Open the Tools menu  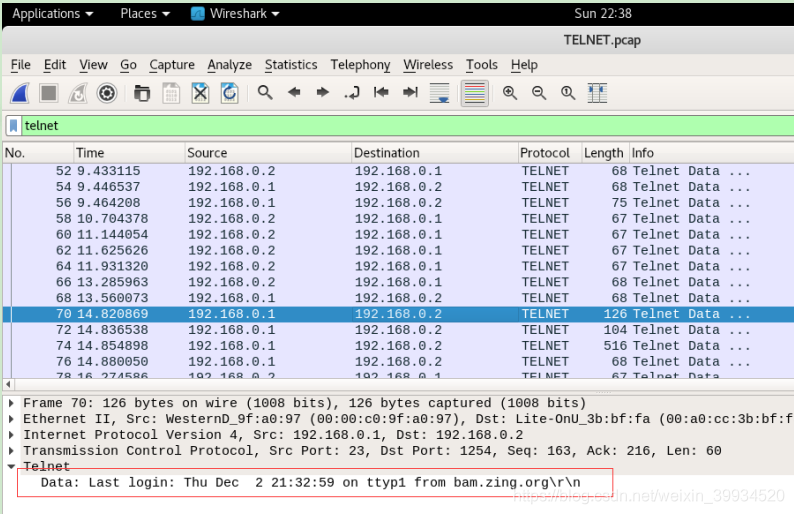tap(482, 65)
